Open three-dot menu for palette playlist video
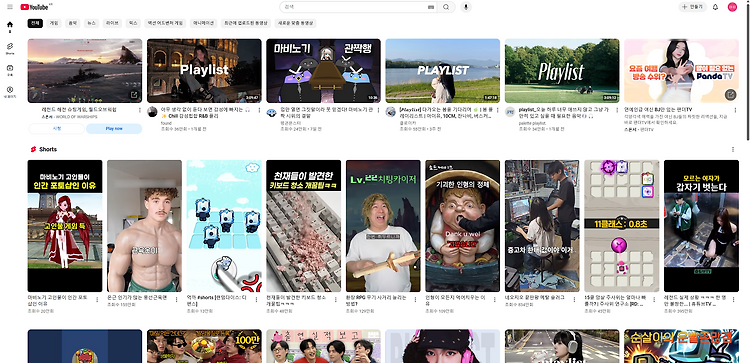This screenshot has width=750, height=363. (x=617, y=110)
